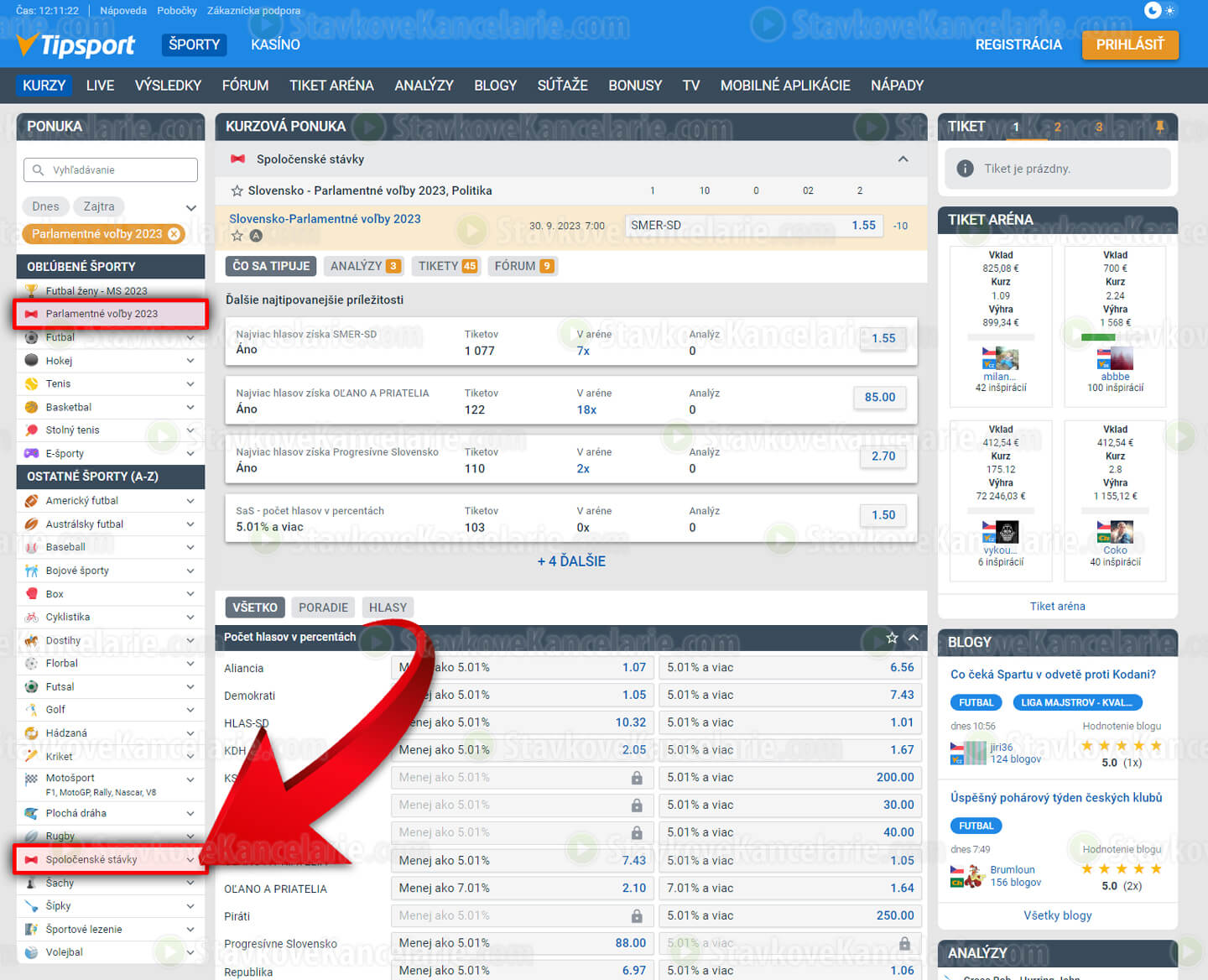
Task: Select the ANALÝZY 3 tab
Action: tap(364, 266)
